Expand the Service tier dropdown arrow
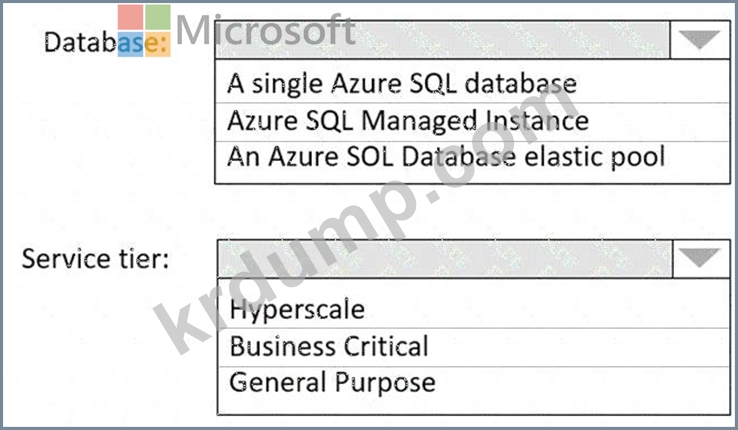 tap(701, 258)
